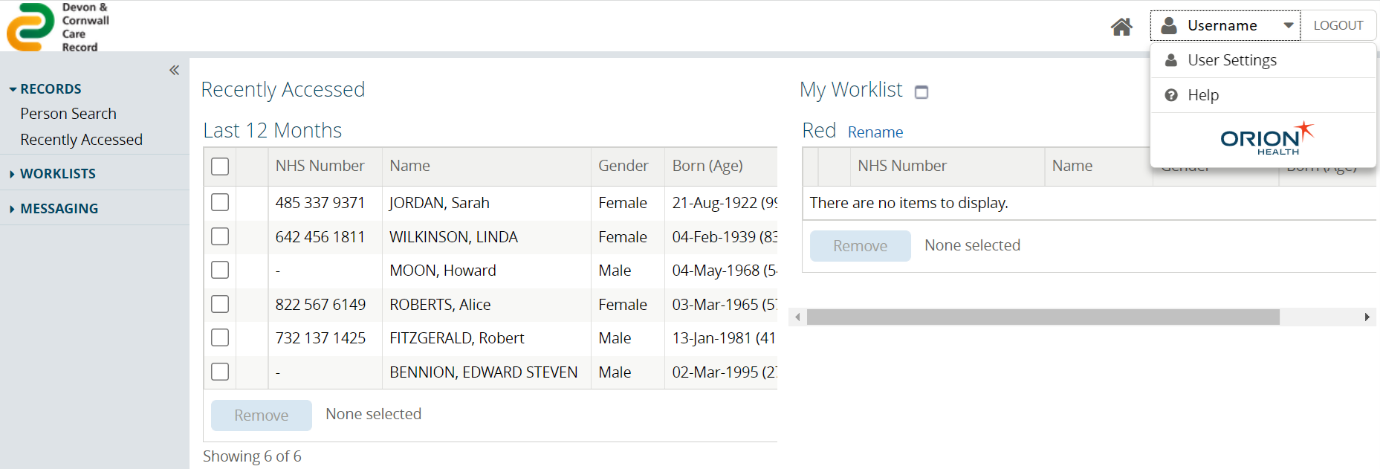Viewport: 1380px width, 469px height.
Task: Open Person Search in sidebar
Action: (x=68, y=114)
